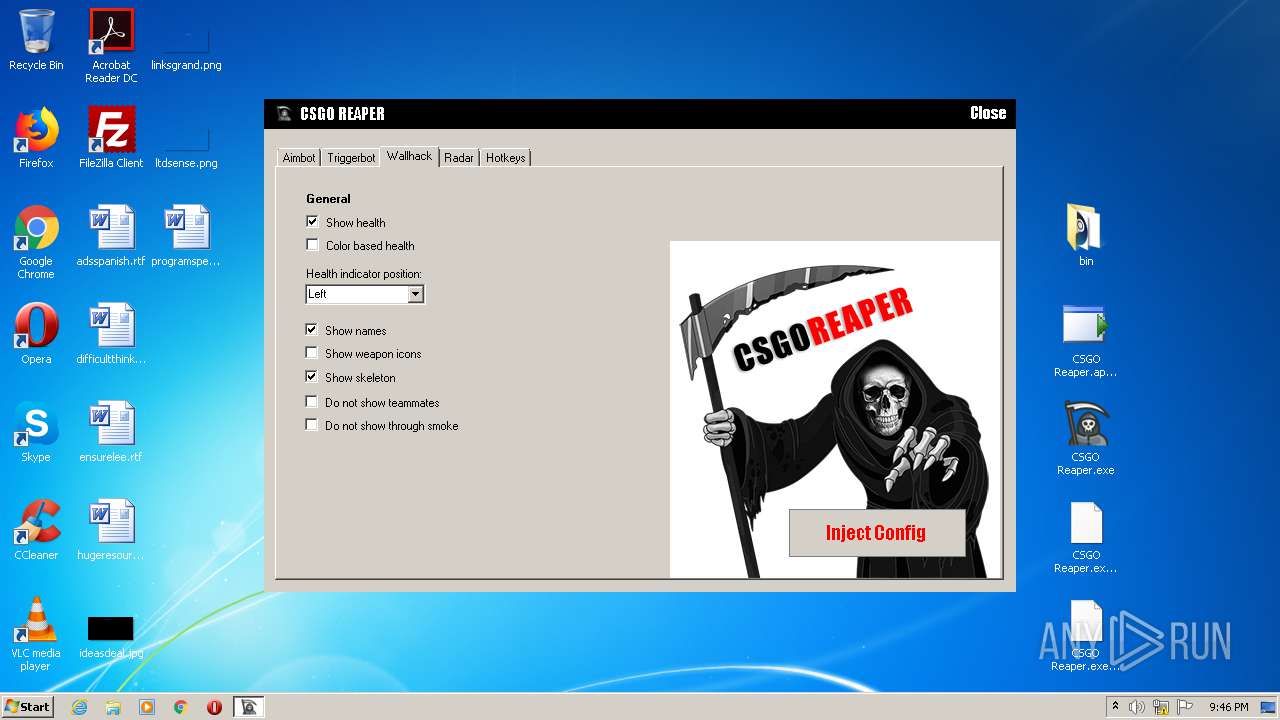This screenshot has width=1280, height=720.
Task: Open the media player taskbar icon
Action: 147,707
